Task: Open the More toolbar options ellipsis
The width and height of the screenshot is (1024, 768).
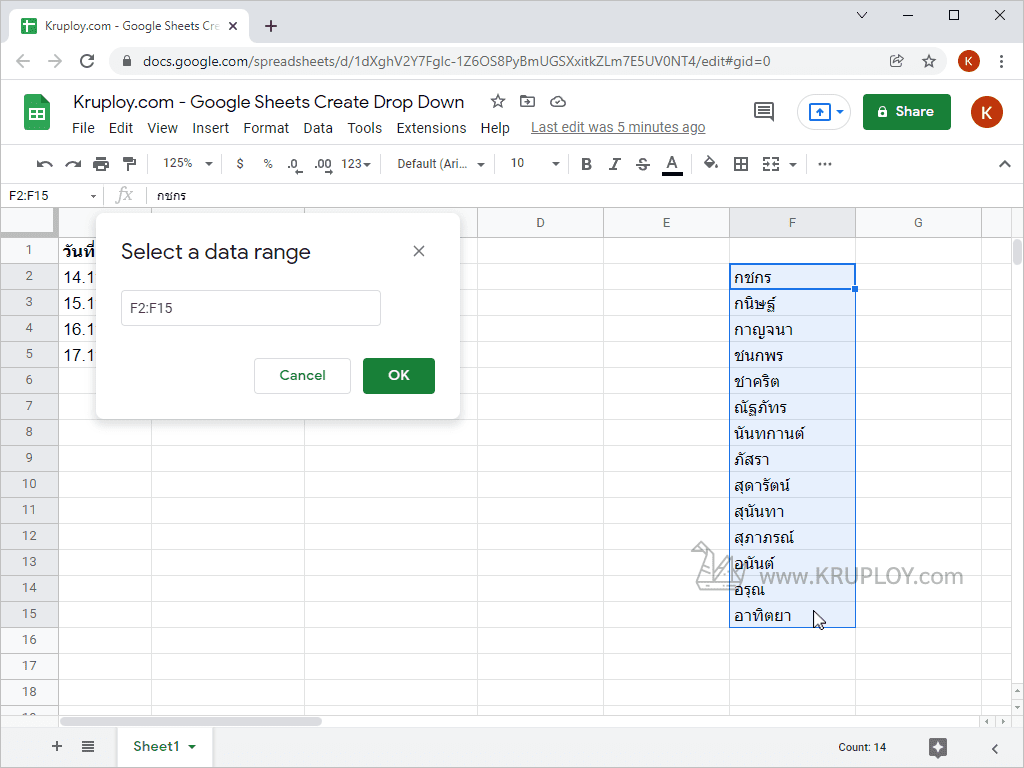Action: click(x=825, y=164)
